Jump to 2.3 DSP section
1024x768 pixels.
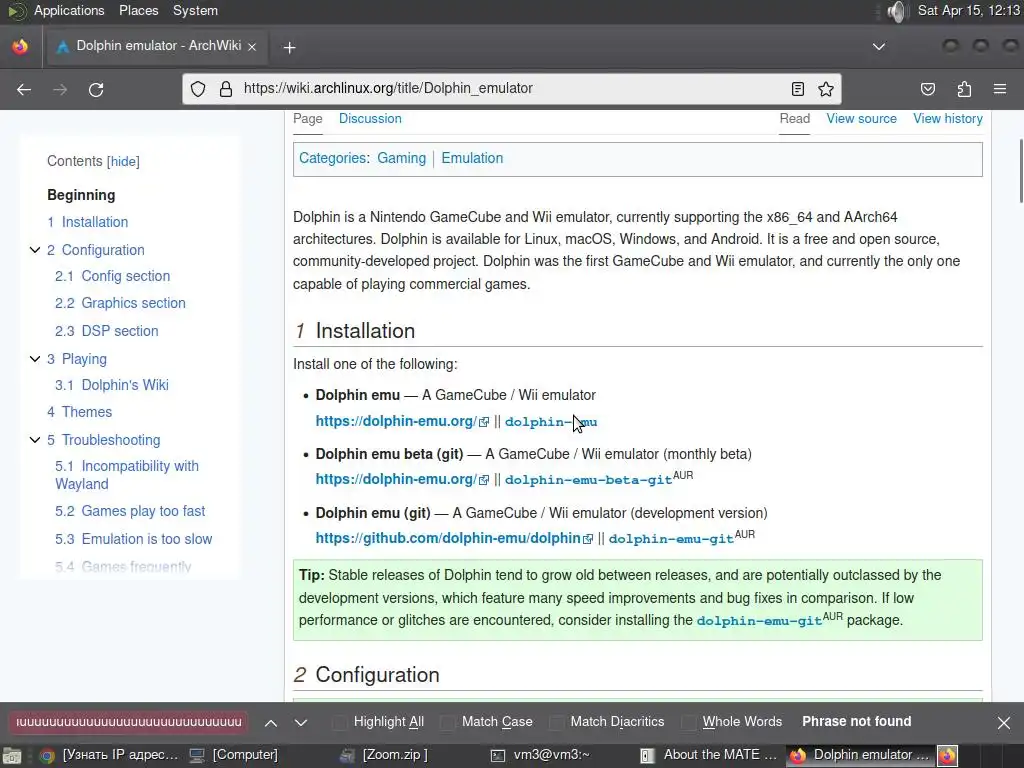point(106,331)
